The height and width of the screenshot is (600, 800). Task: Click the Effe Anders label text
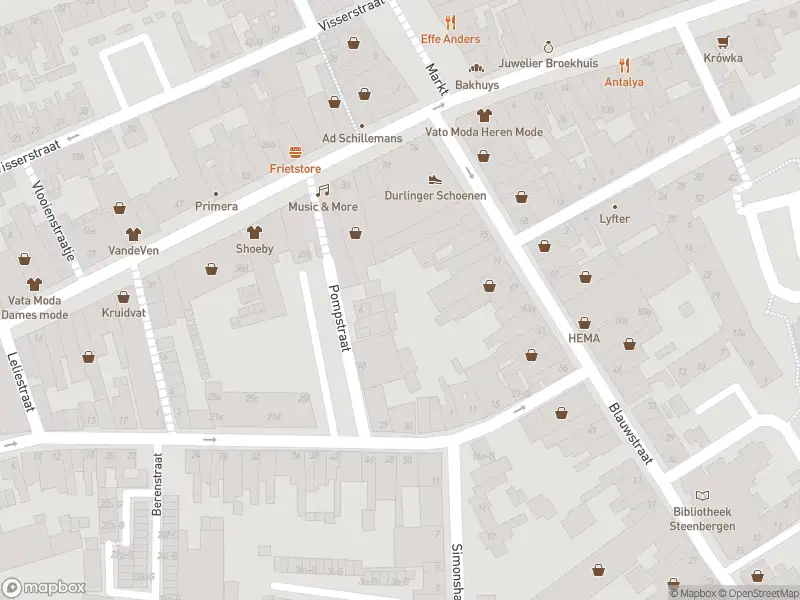pyautogui.click(x=451, y=39)
